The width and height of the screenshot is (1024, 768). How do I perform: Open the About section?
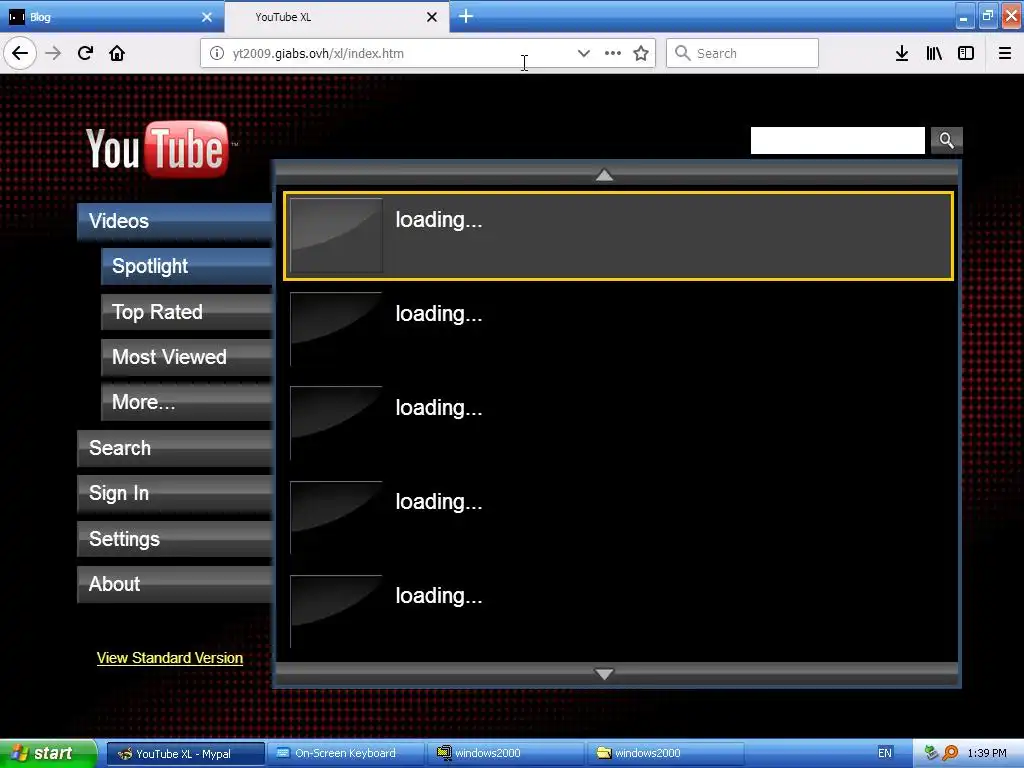174,584
